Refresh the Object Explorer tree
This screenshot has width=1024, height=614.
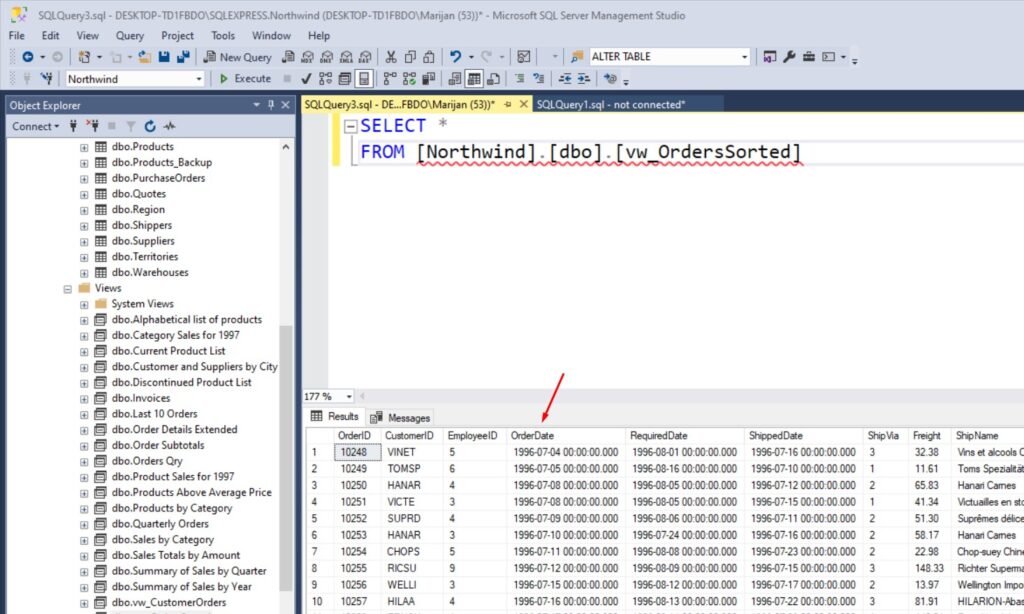point(150,126)
